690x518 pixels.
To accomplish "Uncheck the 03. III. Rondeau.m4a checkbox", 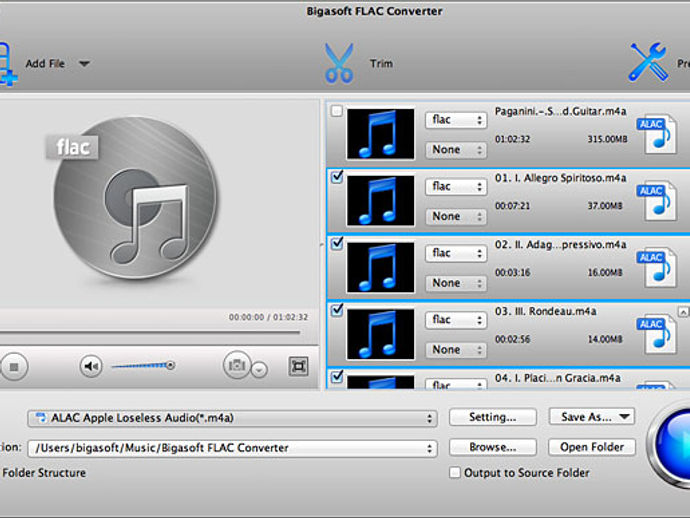I will pyautogui.click(x=337, y=310).
